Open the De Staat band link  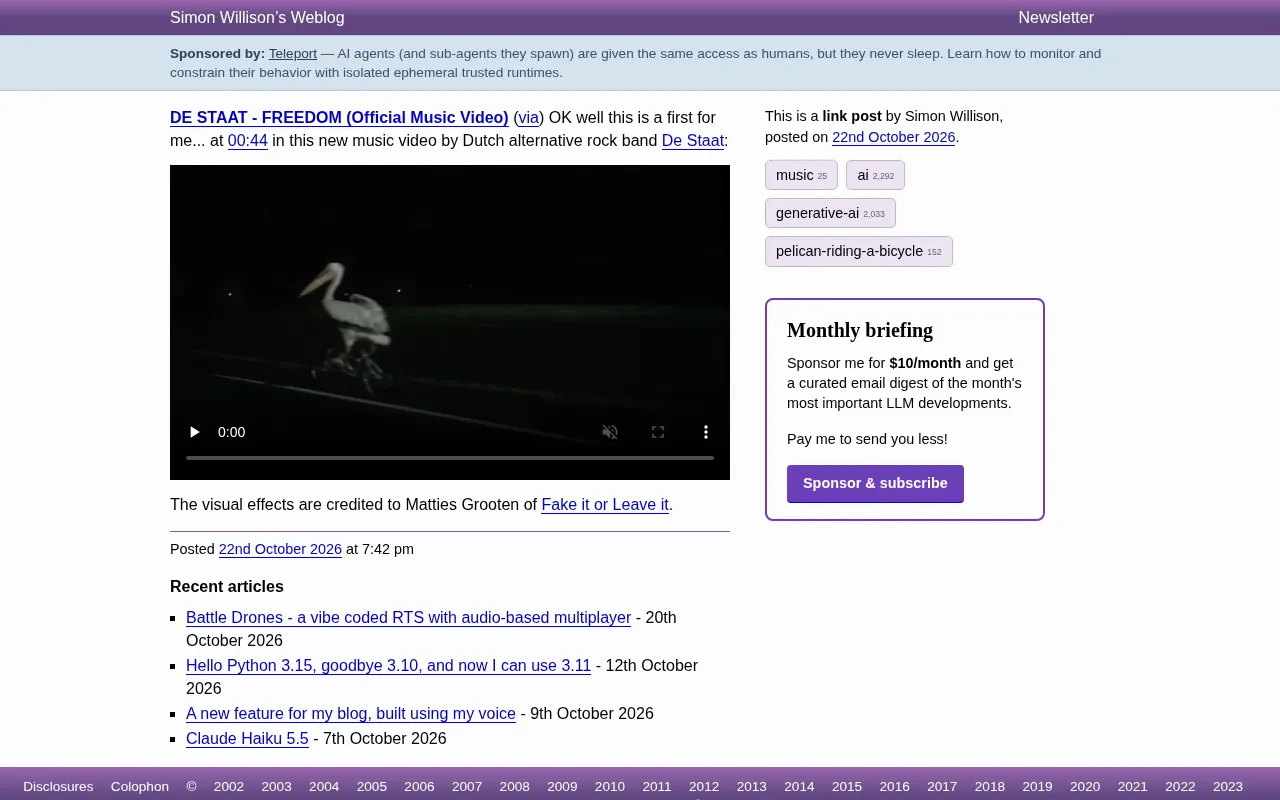(x=693, y=141)
